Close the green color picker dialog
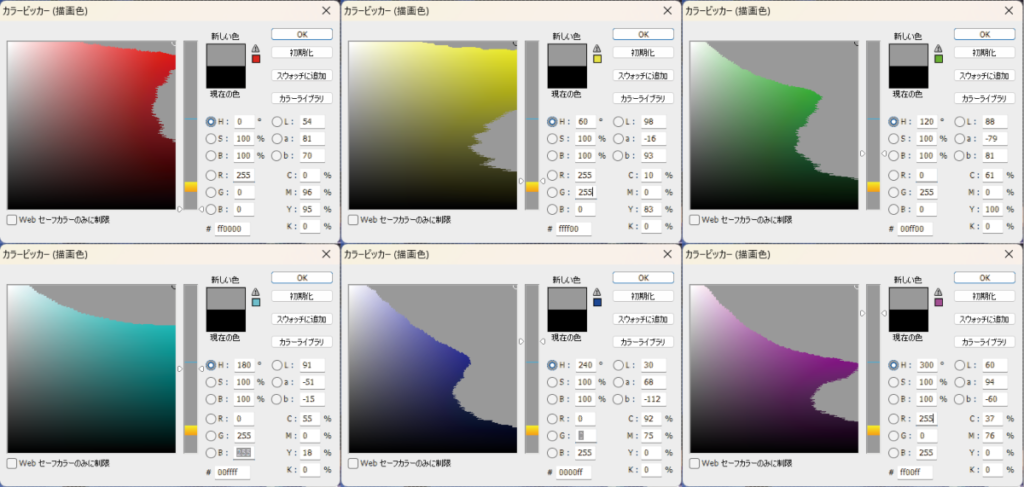 click(1009, 10)
